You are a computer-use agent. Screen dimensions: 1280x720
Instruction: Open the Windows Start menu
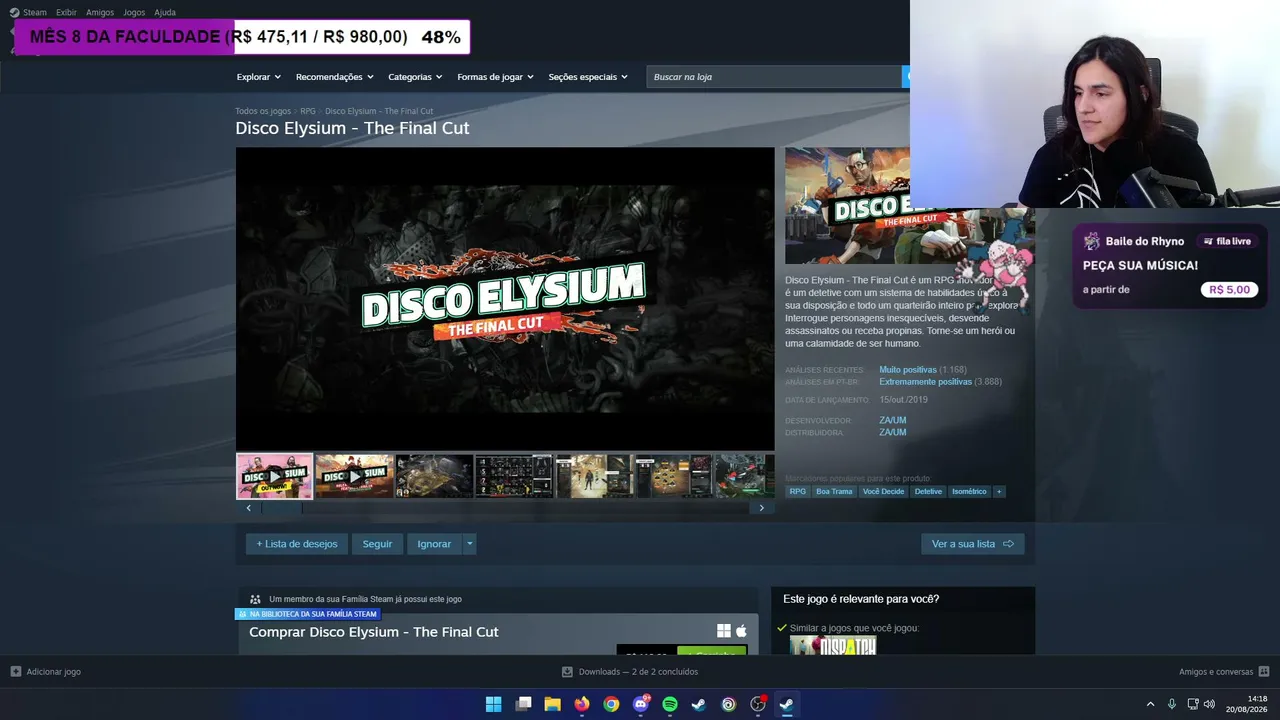click(493, 704)
